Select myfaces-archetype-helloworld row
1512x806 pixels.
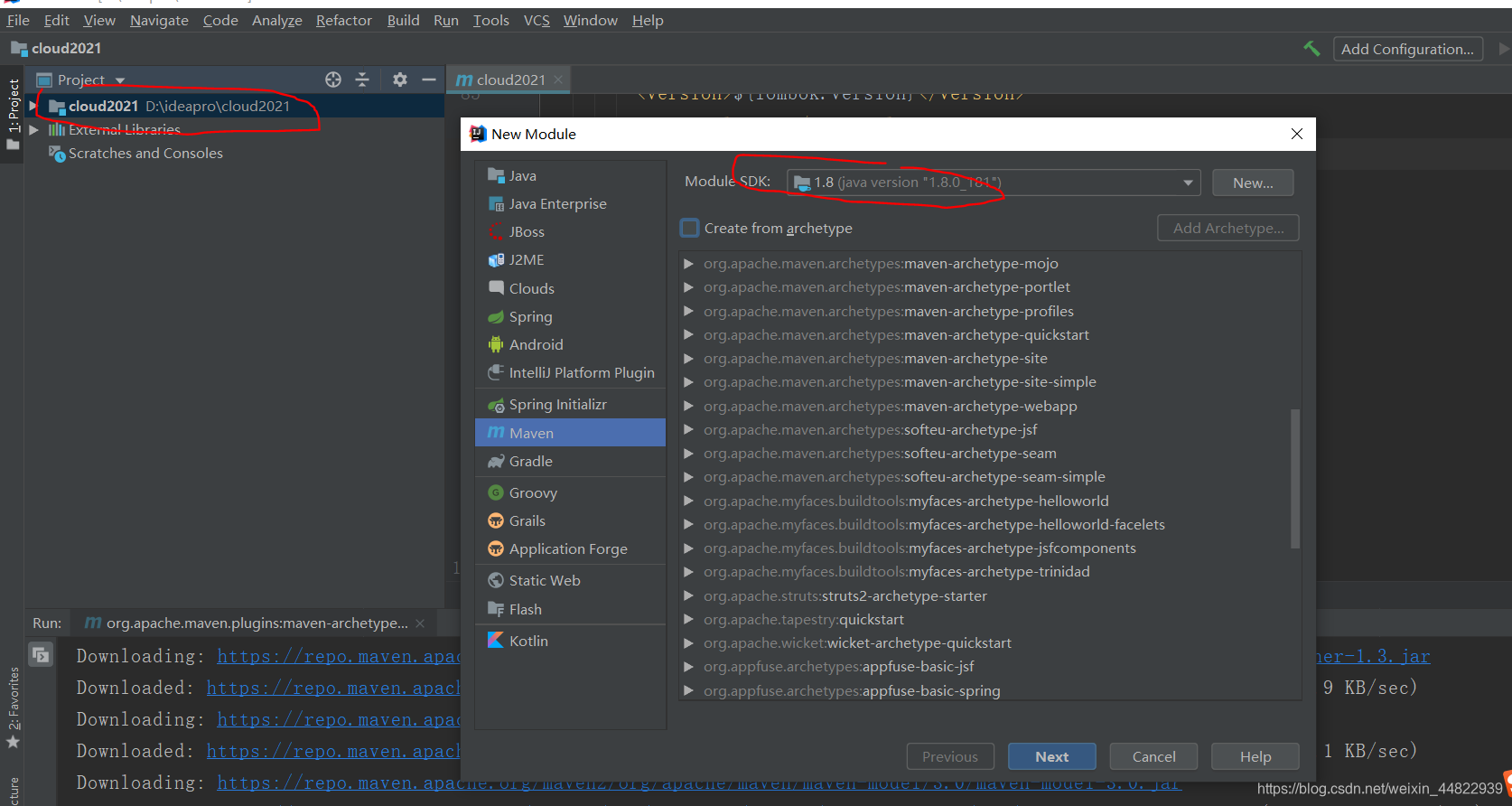pos(990,501)
